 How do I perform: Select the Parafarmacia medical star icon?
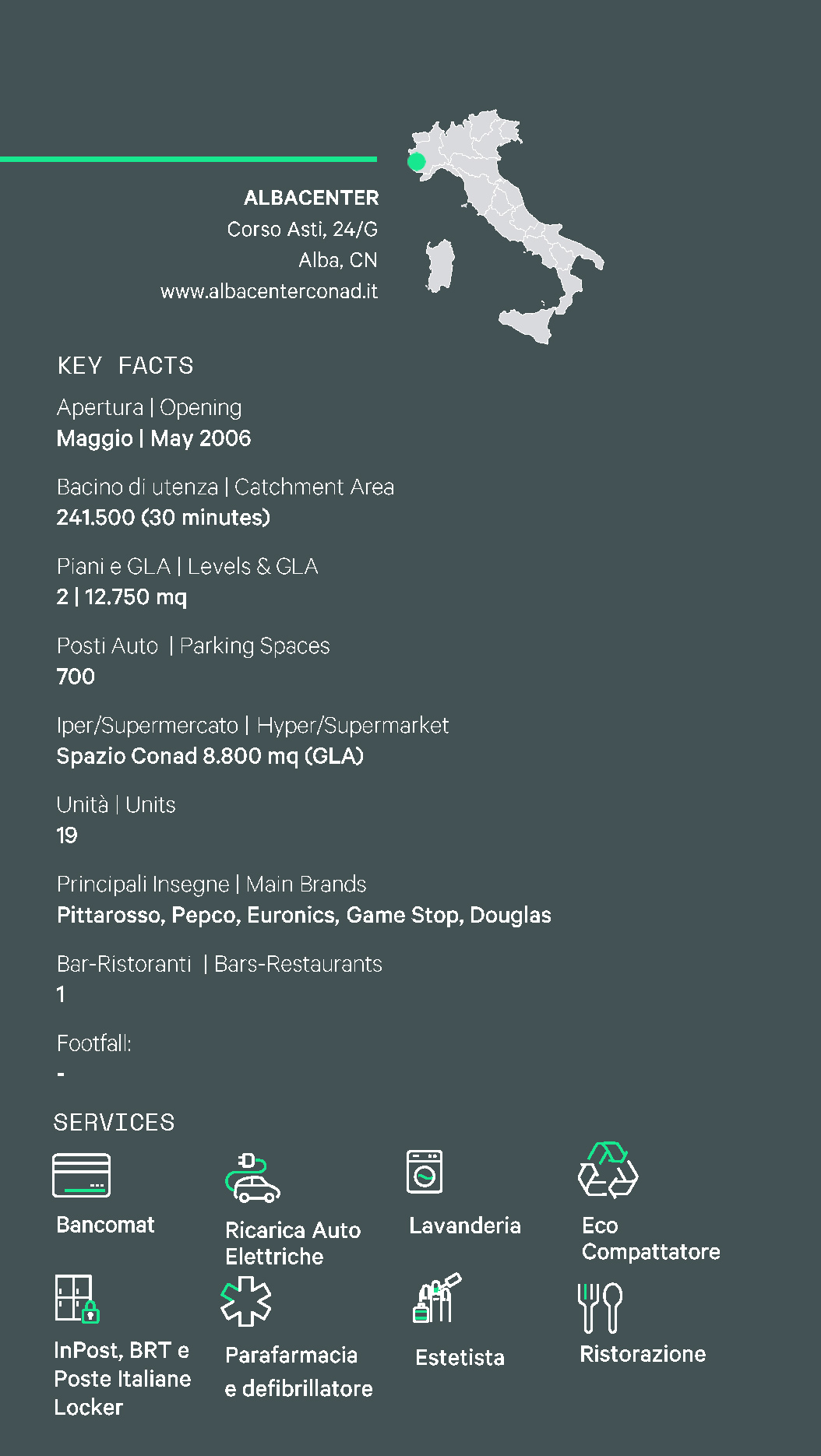click(246, 1301)
